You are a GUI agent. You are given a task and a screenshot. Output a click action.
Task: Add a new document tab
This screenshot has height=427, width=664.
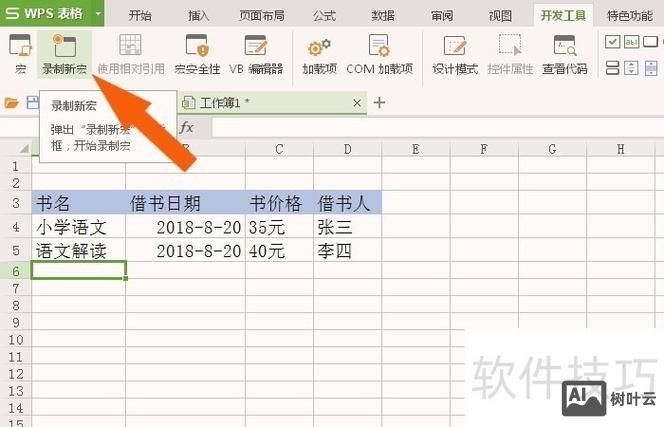379,103
